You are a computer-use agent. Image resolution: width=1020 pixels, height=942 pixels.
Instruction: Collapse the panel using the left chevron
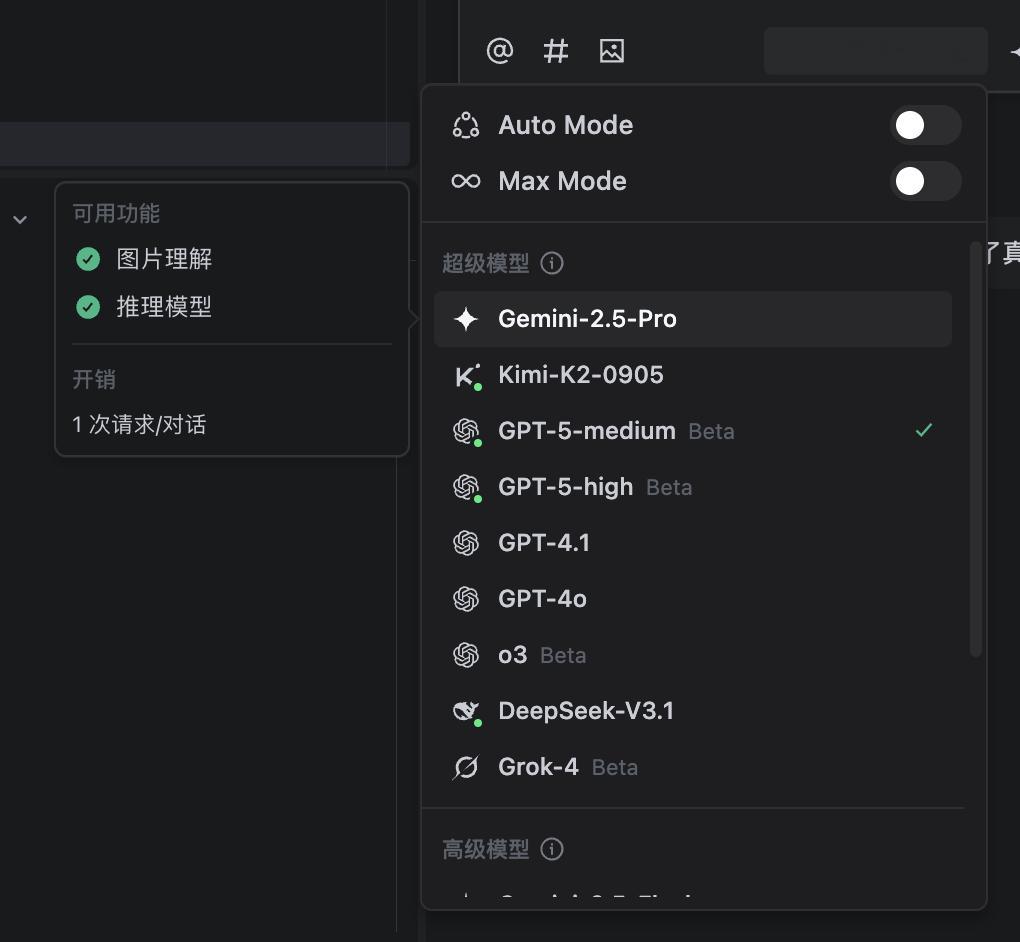[x=20, y=218]
